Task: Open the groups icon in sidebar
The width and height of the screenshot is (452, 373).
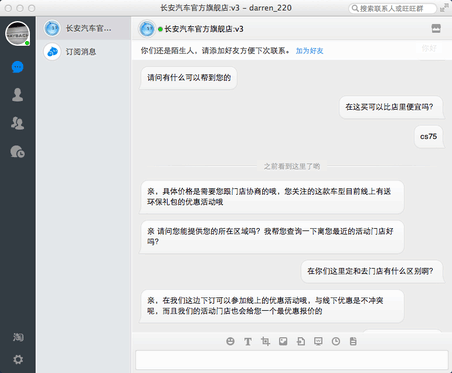Action: [x=18, y=123]
